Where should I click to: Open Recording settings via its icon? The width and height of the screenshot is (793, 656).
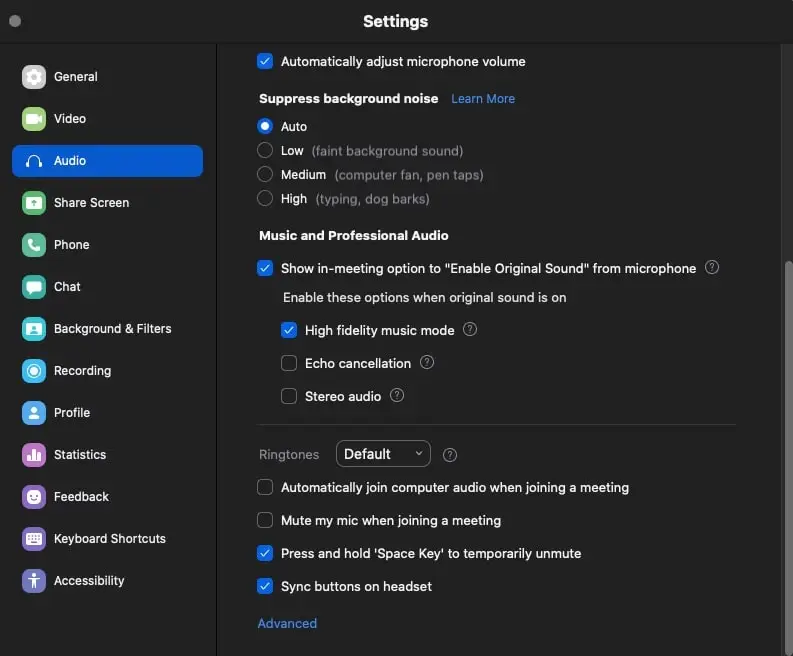coord(34,371)
